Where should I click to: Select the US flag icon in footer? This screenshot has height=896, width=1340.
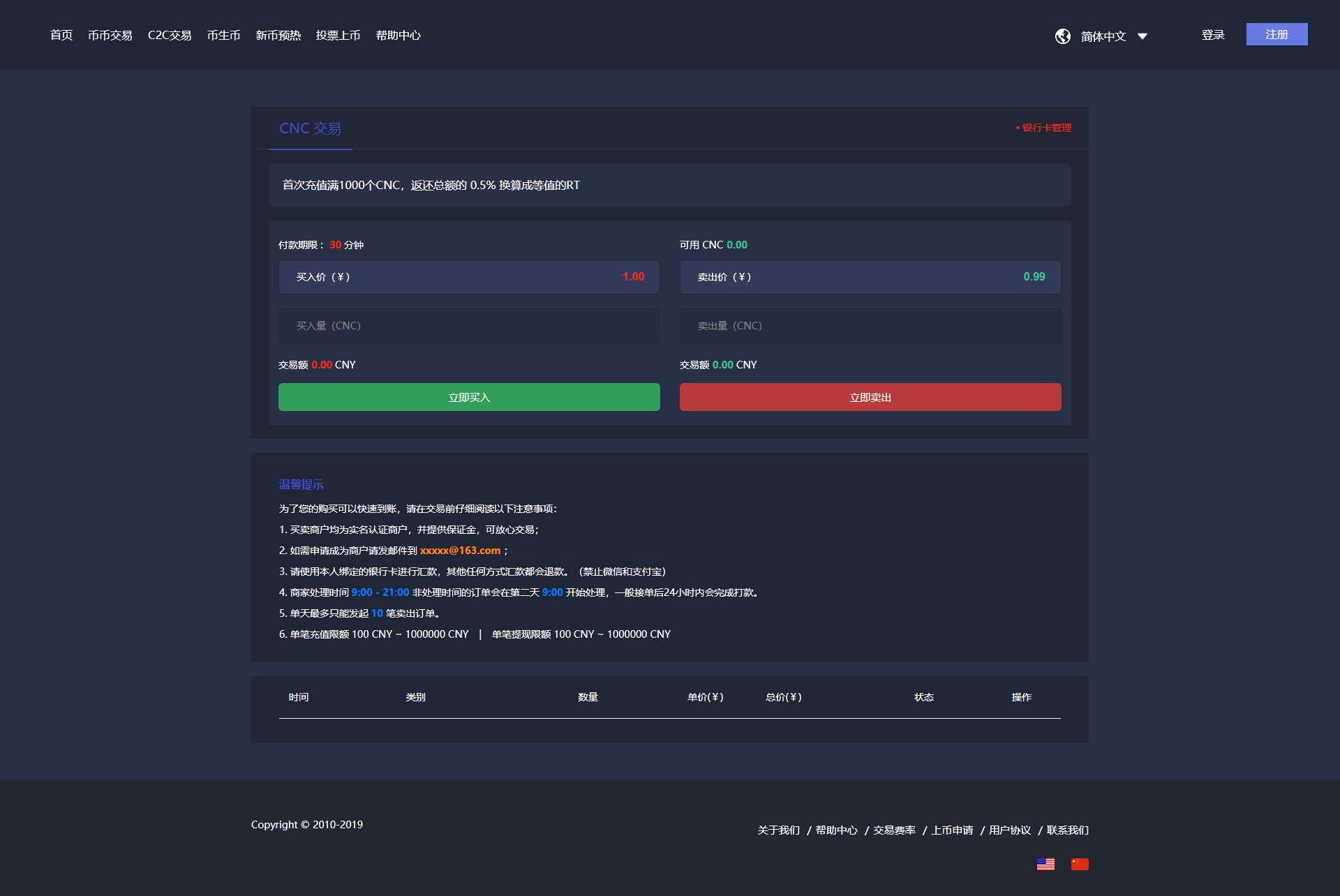[x=1045, y=864]
